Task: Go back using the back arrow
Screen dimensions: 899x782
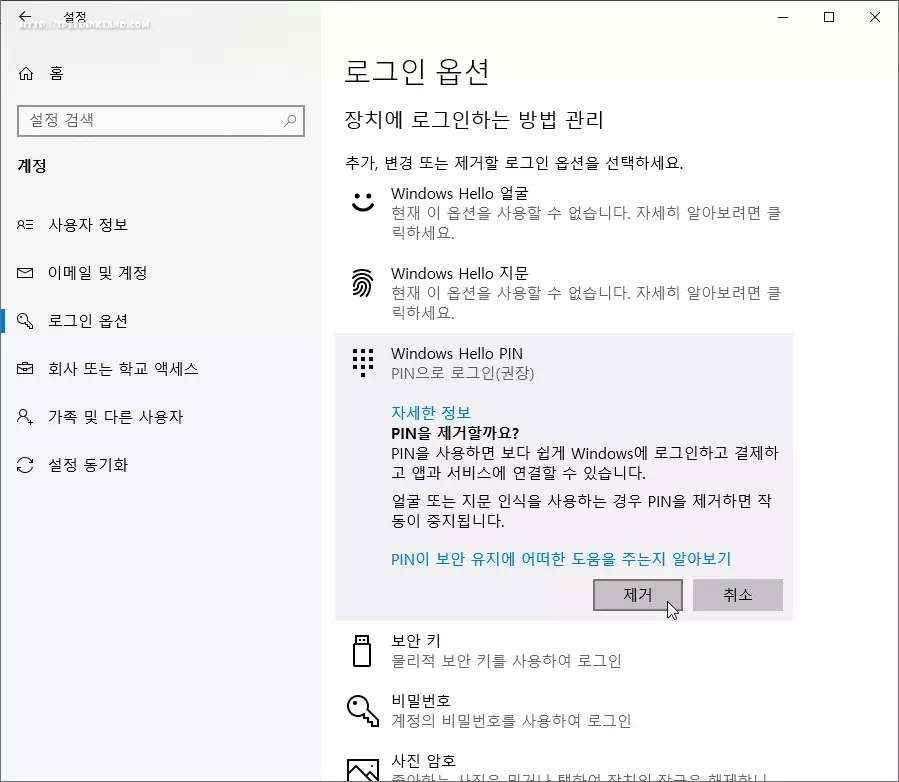Action: 25,17
